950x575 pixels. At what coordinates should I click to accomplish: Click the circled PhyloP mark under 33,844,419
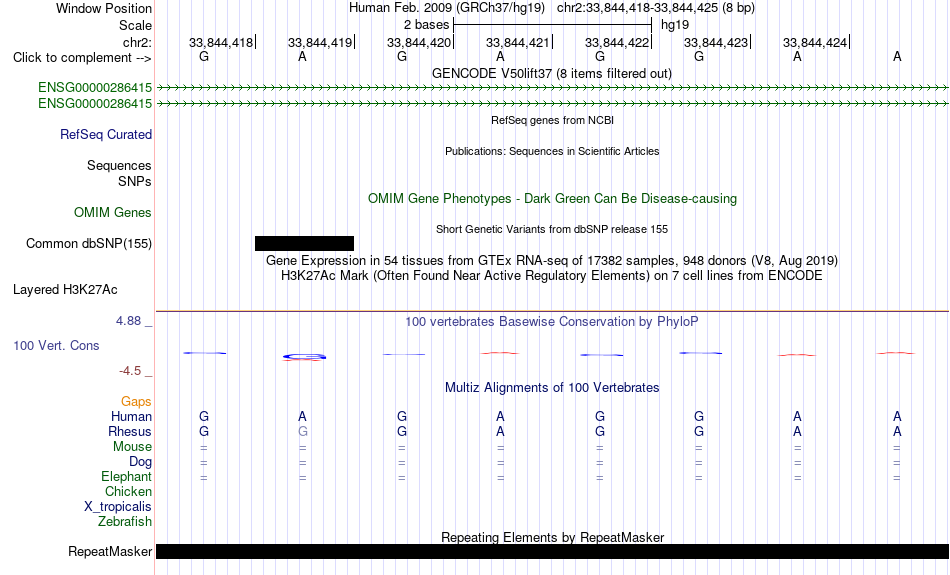(304, 357)
